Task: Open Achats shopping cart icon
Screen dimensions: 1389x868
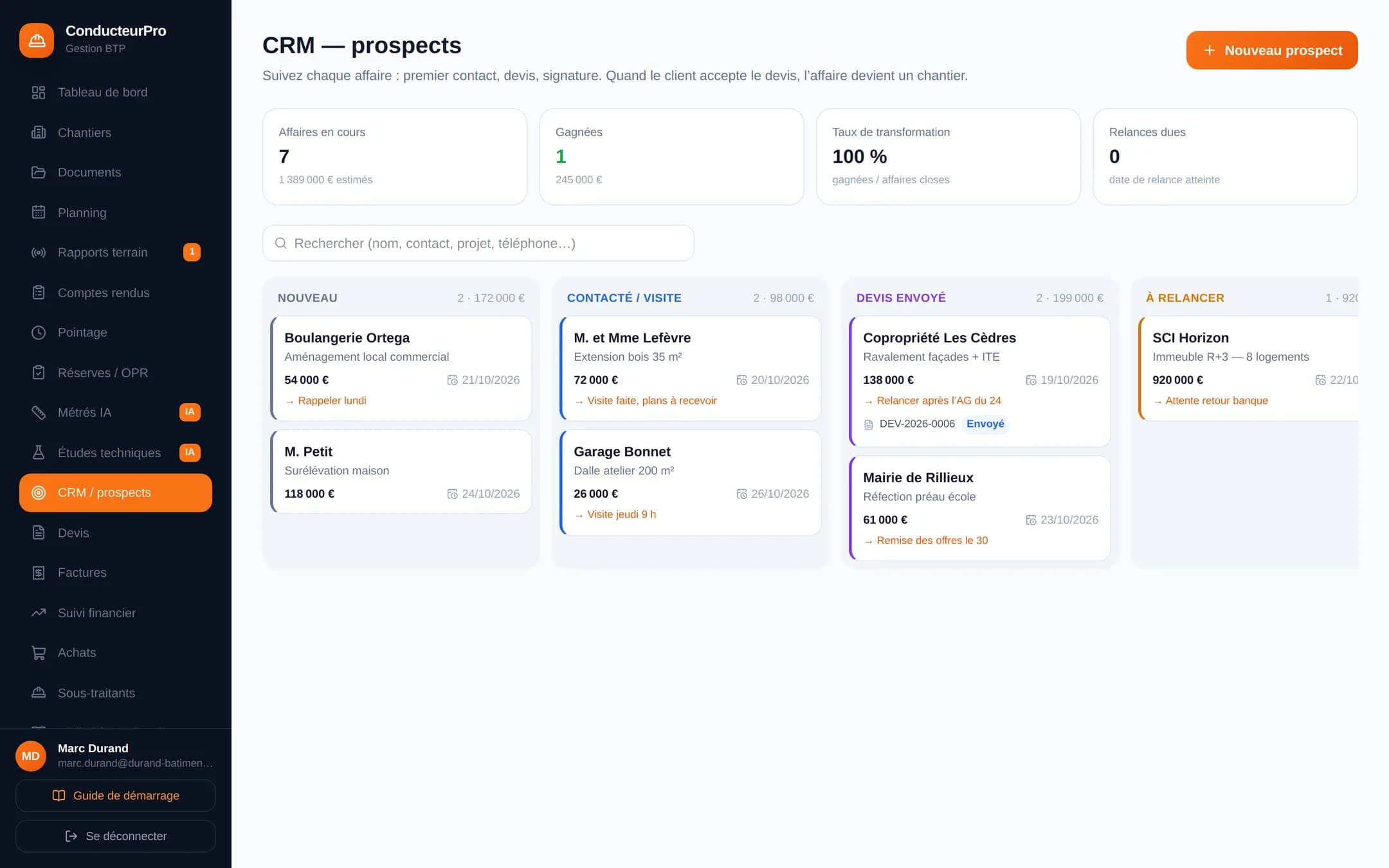Action: click(x=39, y=653)
